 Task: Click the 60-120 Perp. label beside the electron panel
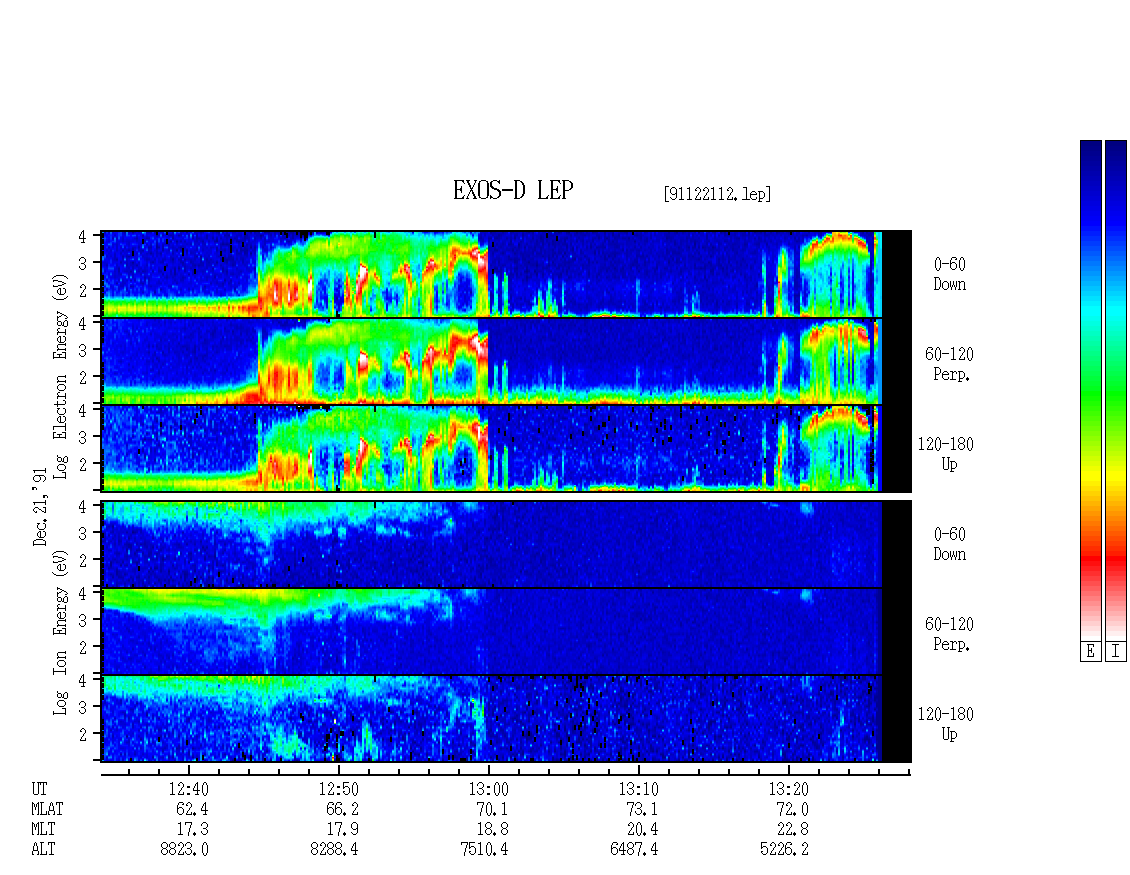949,364
